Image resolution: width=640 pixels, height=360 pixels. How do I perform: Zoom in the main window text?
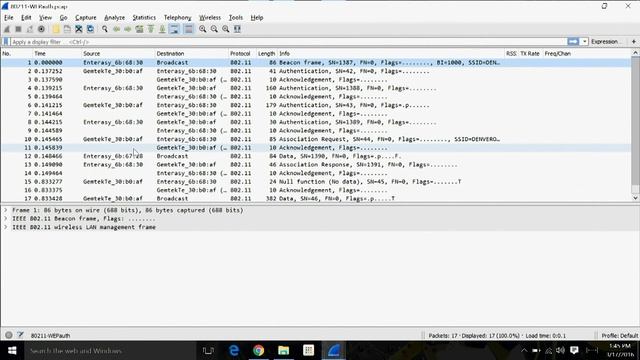coord(202,29)
